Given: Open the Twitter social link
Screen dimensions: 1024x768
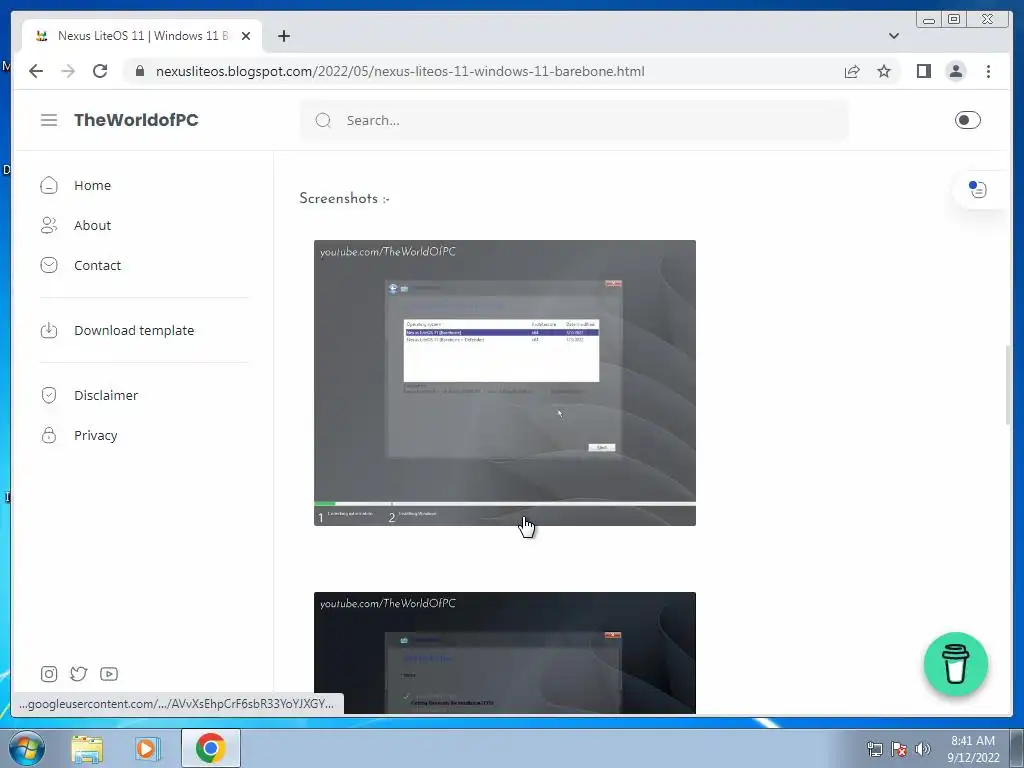Looking at the screenshot, I should (x=78, y=674).
